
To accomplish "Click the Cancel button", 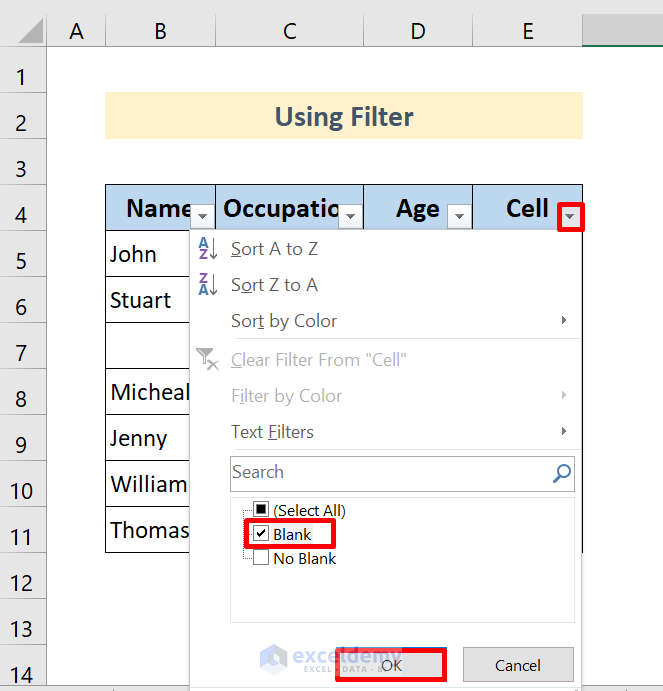I will [x=518, y=665].
